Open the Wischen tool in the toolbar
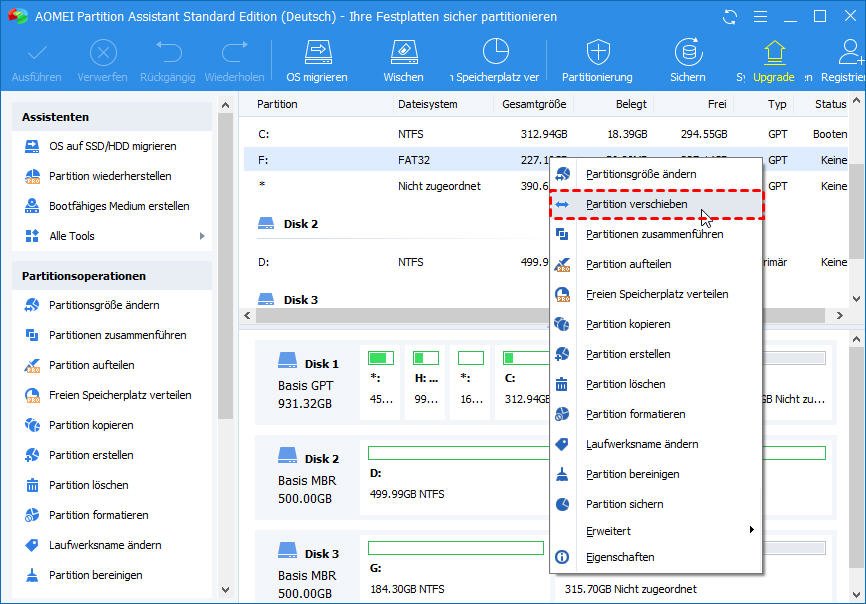 pos(402,57)
